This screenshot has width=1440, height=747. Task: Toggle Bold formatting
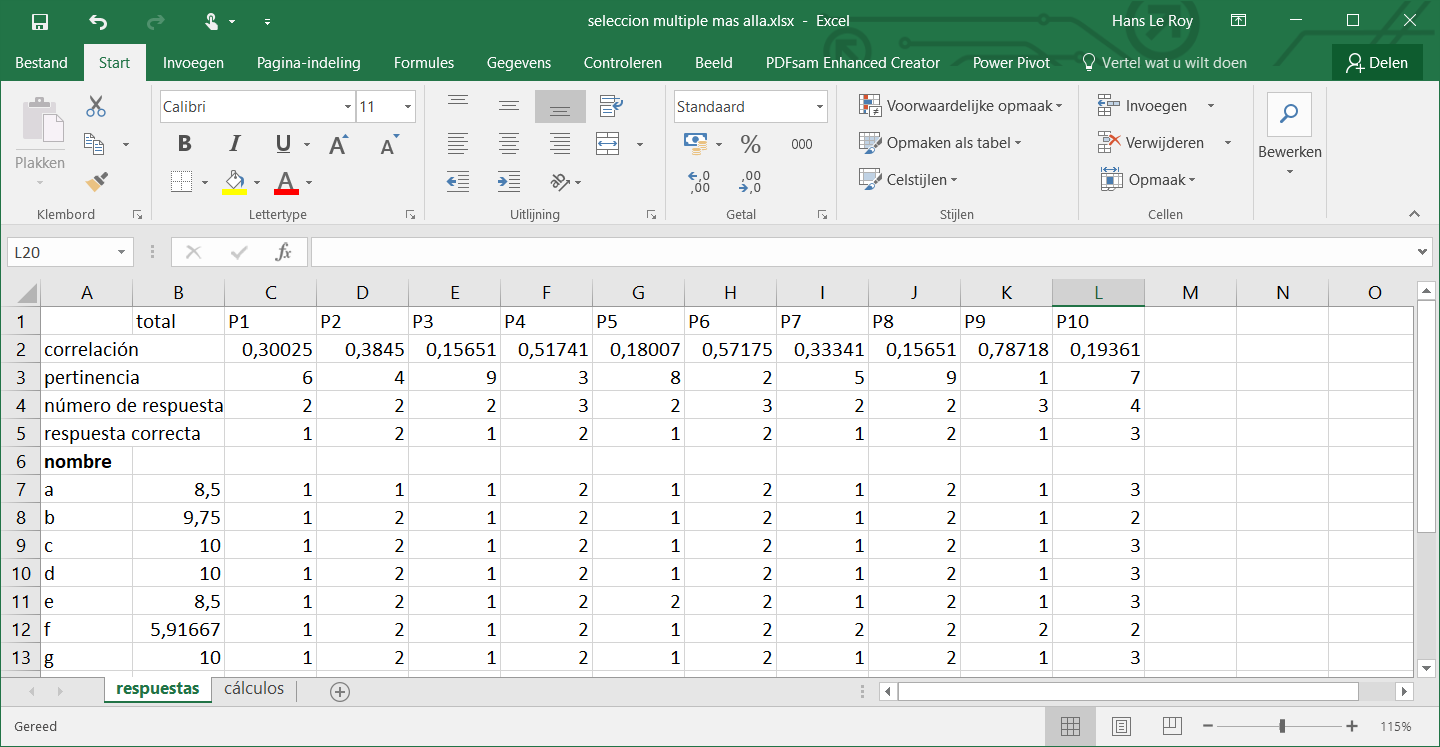[x=184, y=144]
